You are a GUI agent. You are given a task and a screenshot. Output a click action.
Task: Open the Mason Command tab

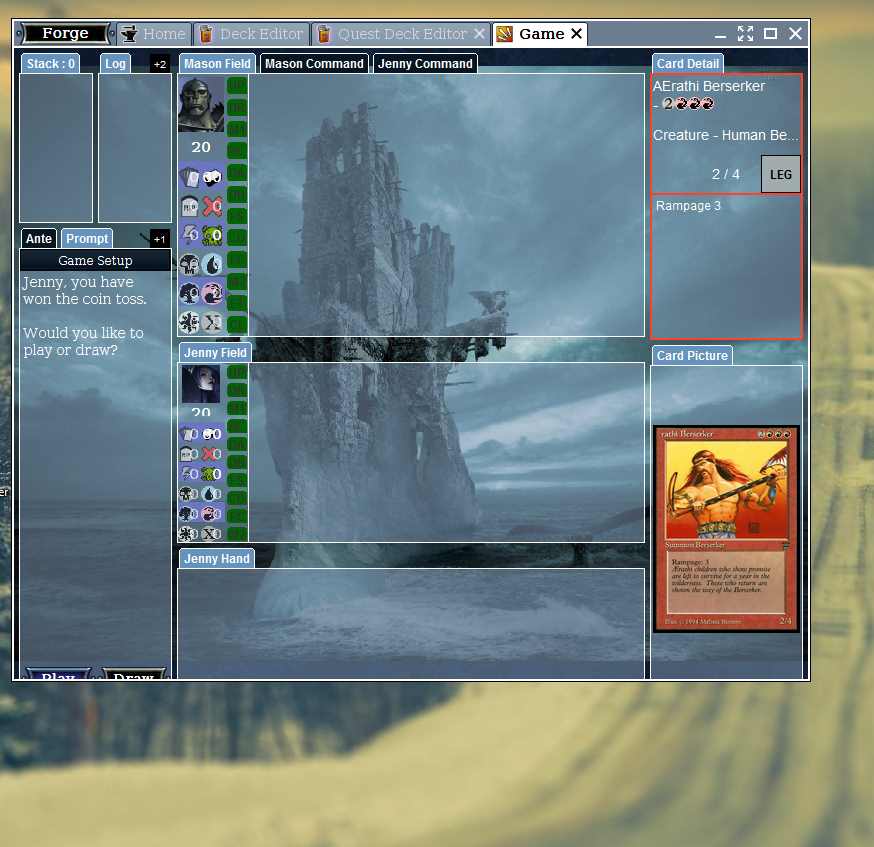click(x=314, y=64)
